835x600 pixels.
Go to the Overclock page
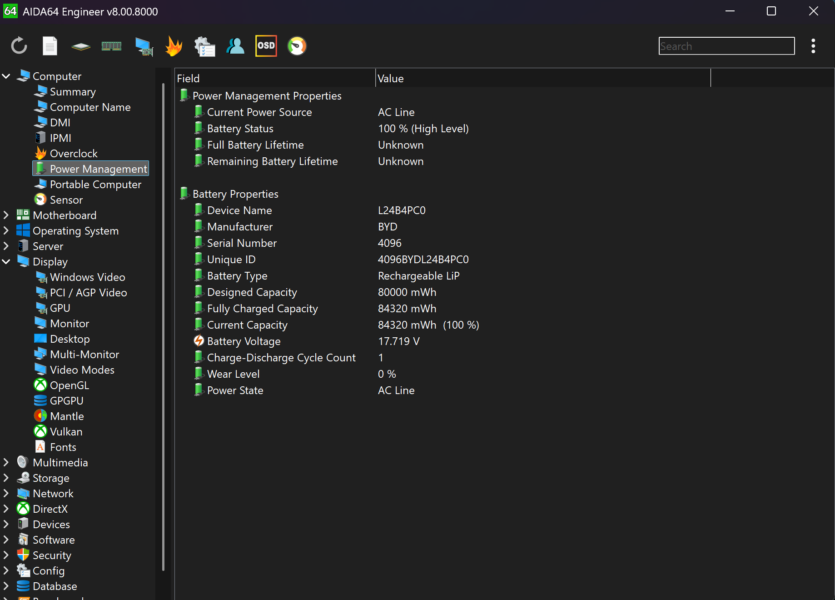click(73, 153)
